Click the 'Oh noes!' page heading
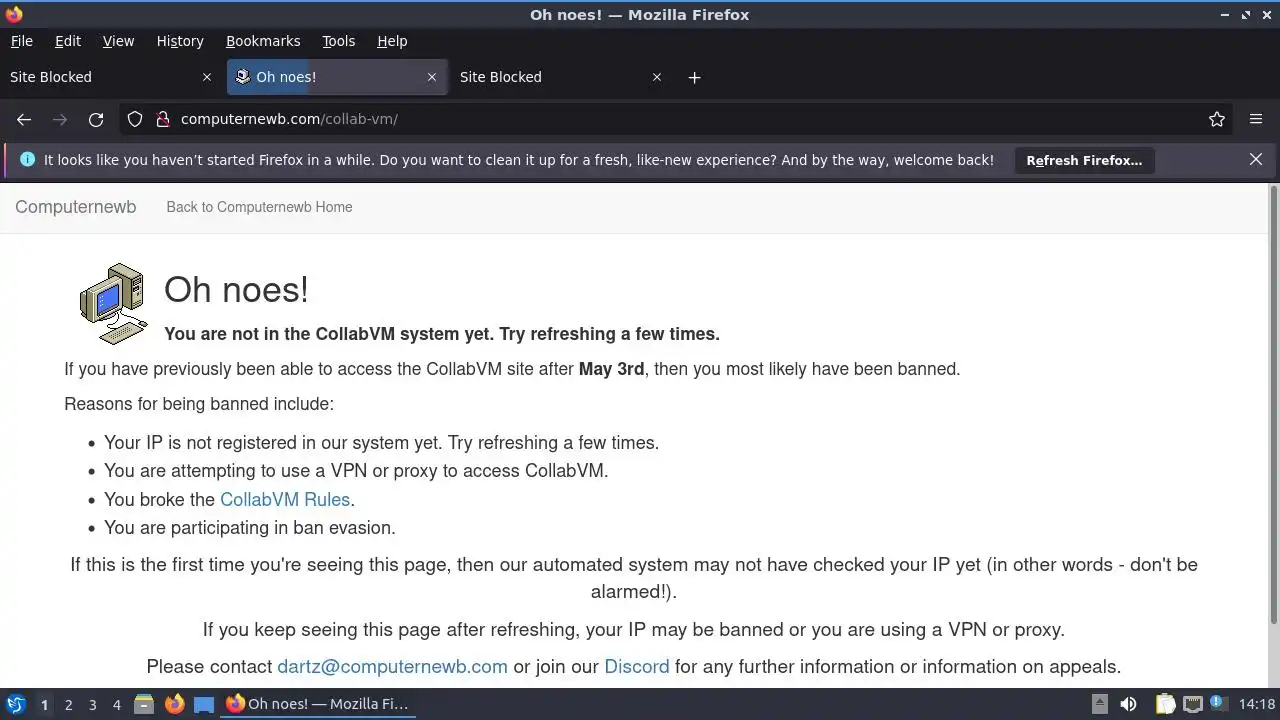The image size is (1280, 720). click(236, 290)
